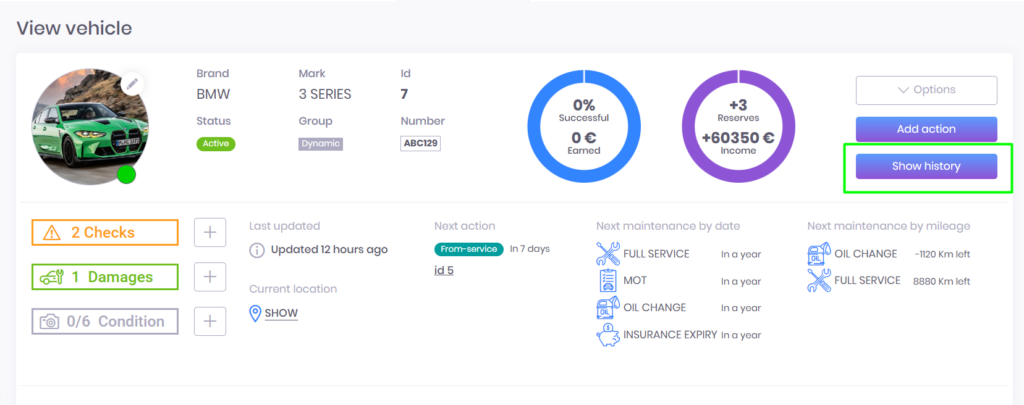Open the 0/6 Condition box
Screen dimensions: 1024x405
105,321
